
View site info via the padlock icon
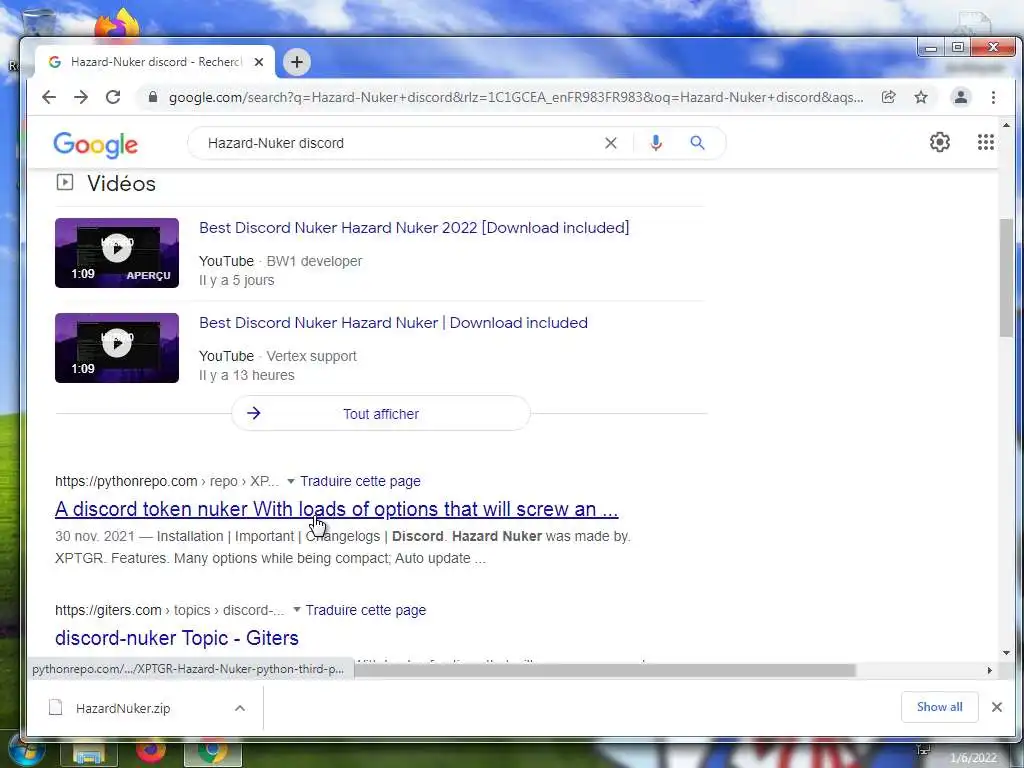point(153,97)
